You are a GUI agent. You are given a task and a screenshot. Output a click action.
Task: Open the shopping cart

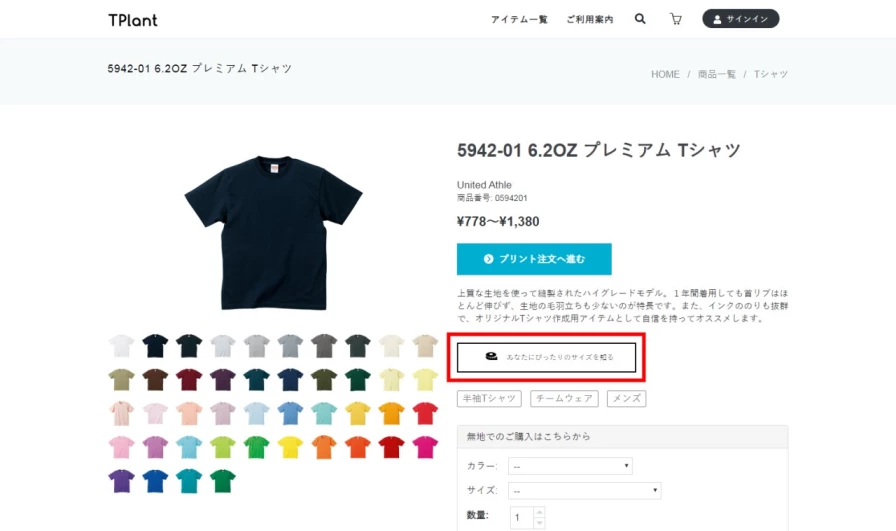coord(676,19)
